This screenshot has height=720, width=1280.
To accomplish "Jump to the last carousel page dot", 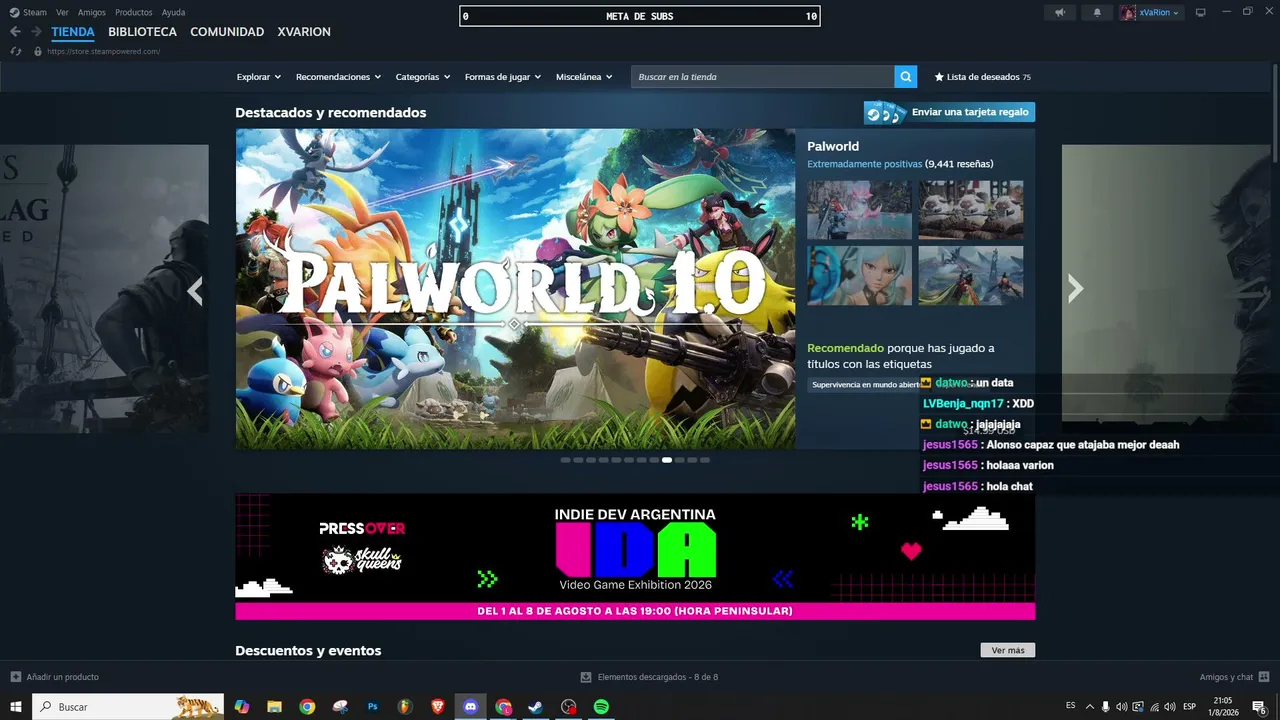I will click(705, 460).
